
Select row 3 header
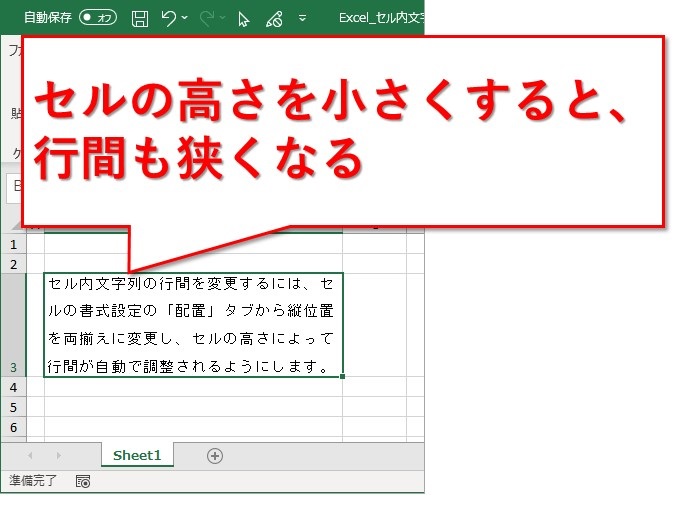(13, 325)
